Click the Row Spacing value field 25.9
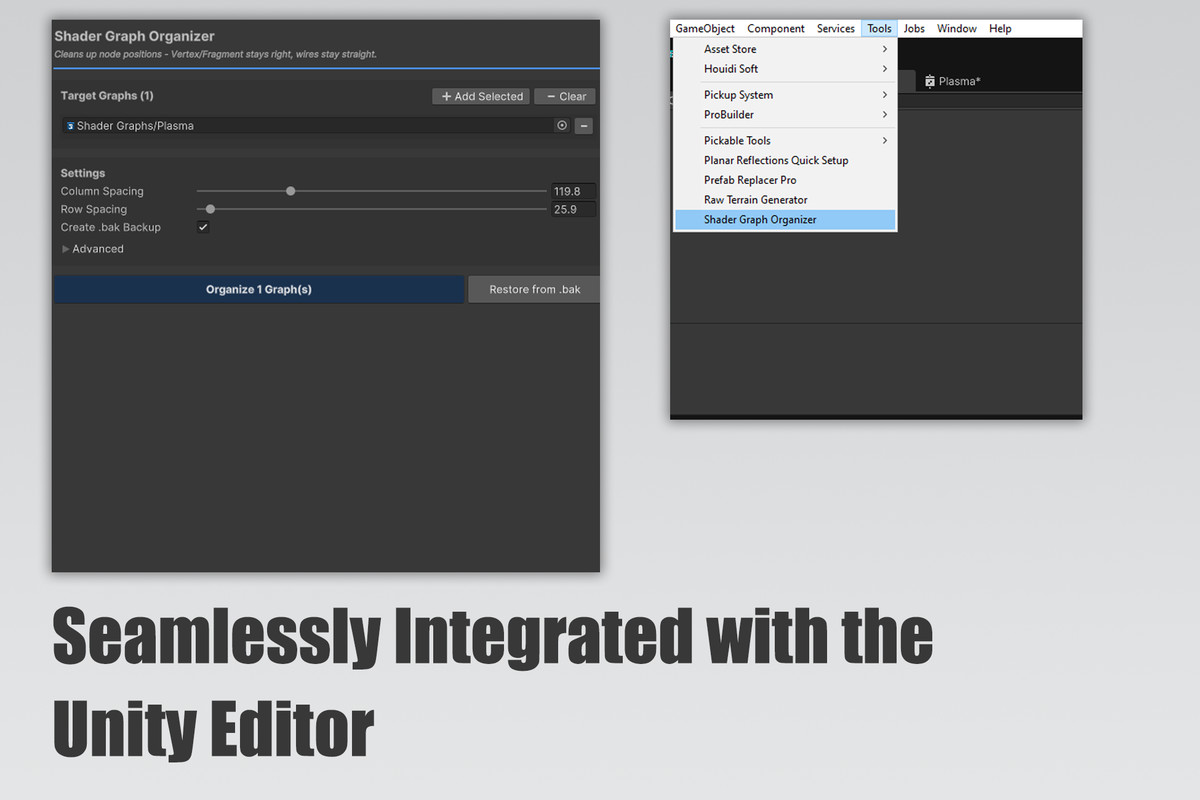This screenshot has width=1200, height=800. click(573, 209)
